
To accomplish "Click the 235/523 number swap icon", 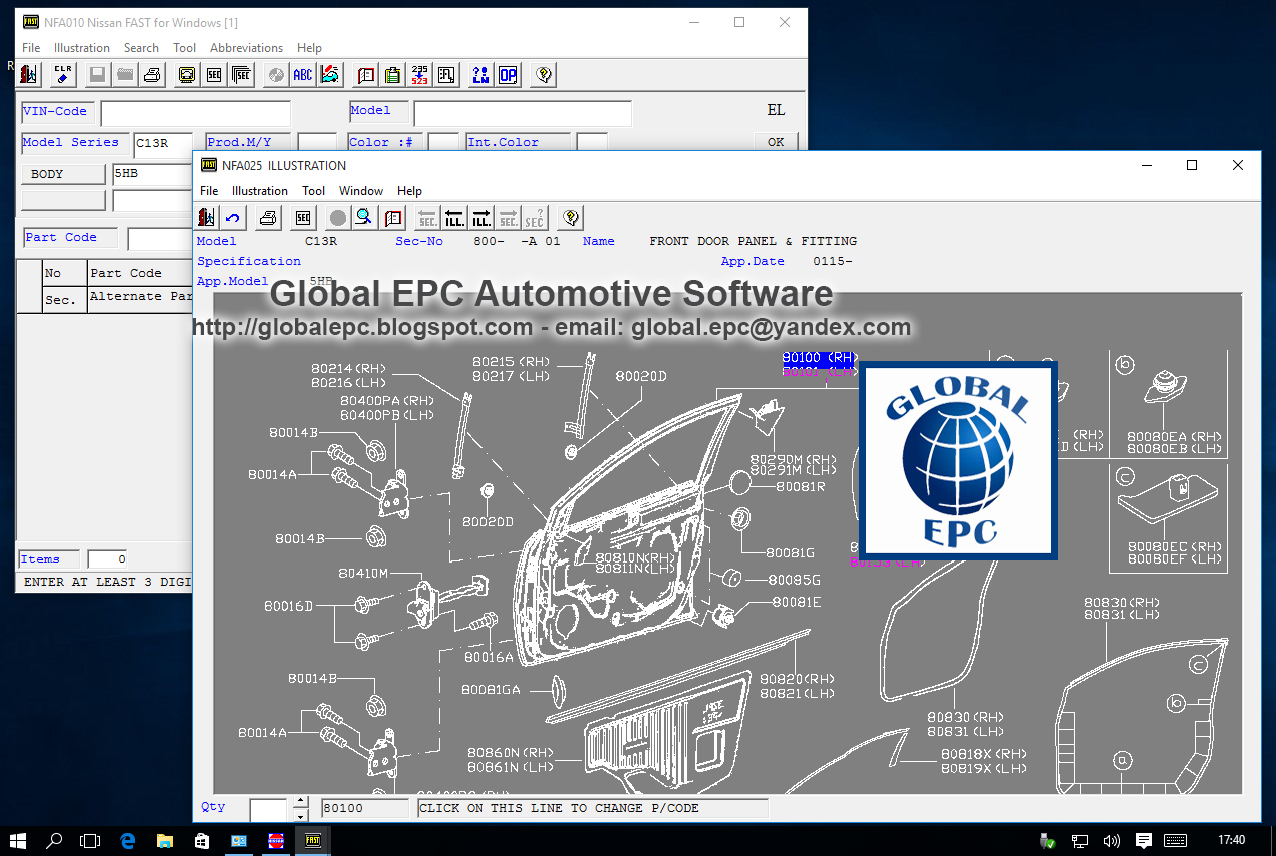I will point(420,74).
